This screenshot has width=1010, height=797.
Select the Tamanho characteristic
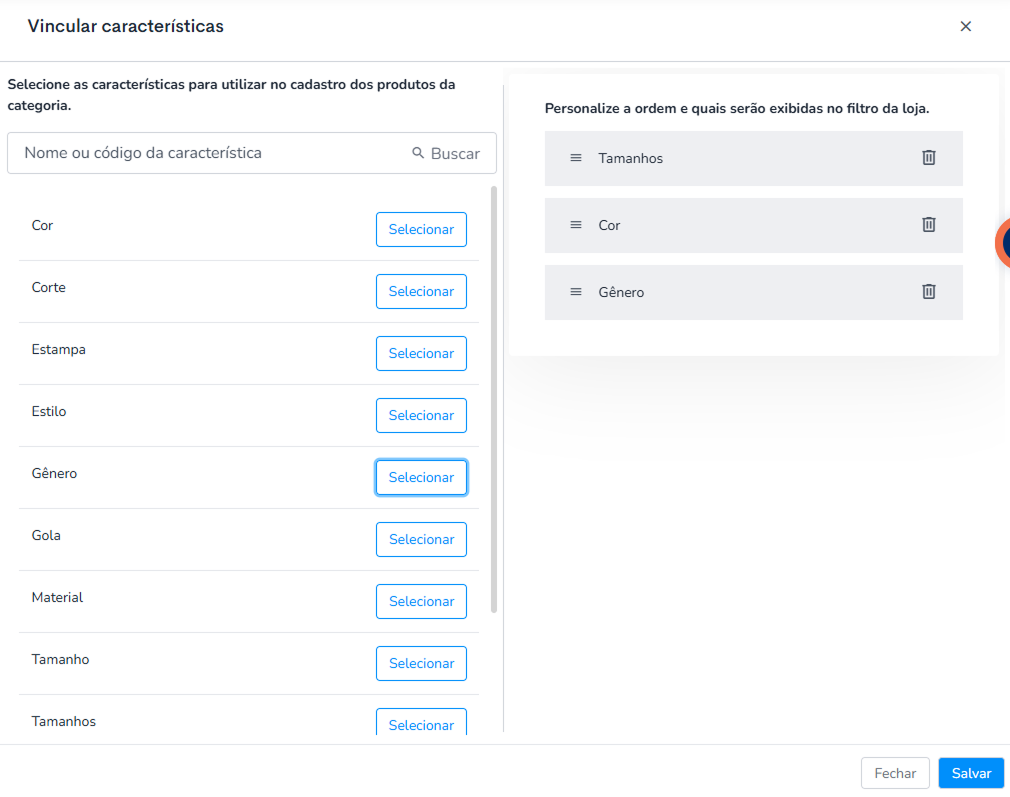point(421,664)
